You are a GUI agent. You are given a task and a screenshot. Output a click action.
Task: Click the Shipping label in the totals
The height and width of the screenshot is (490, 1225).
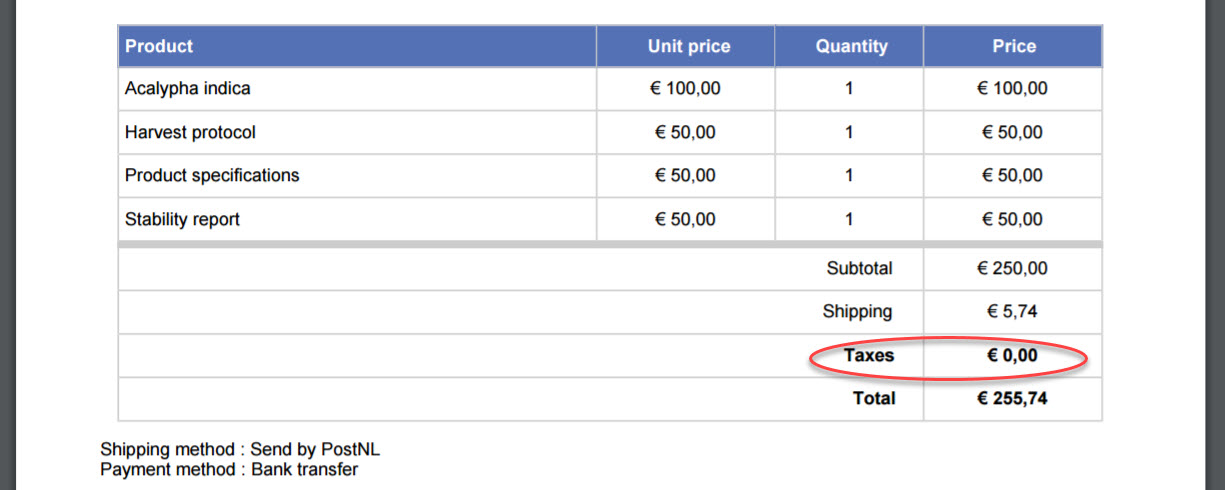coord(857,311)
